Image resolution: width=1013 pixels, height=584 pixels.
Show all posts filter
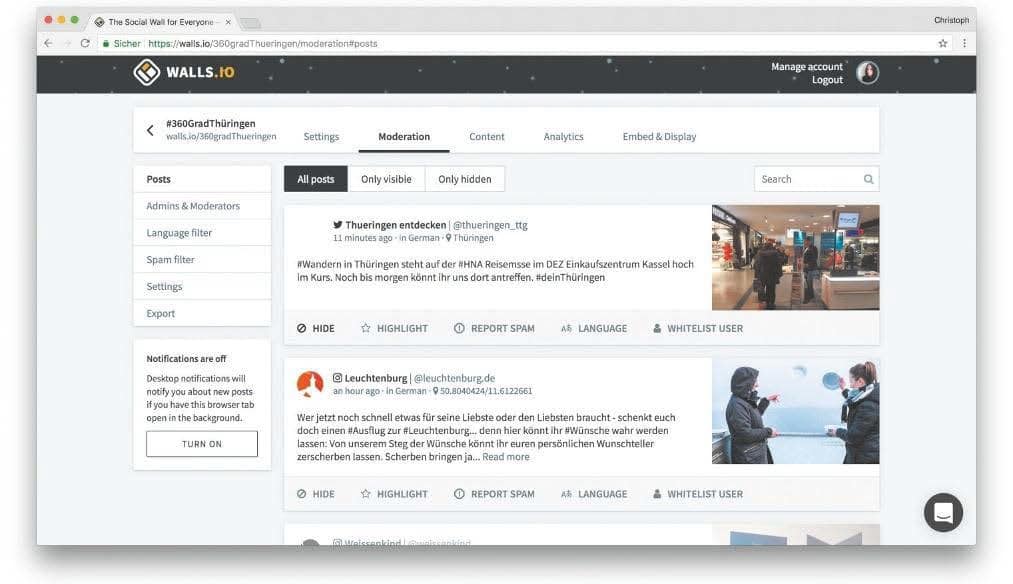[316, 179]
